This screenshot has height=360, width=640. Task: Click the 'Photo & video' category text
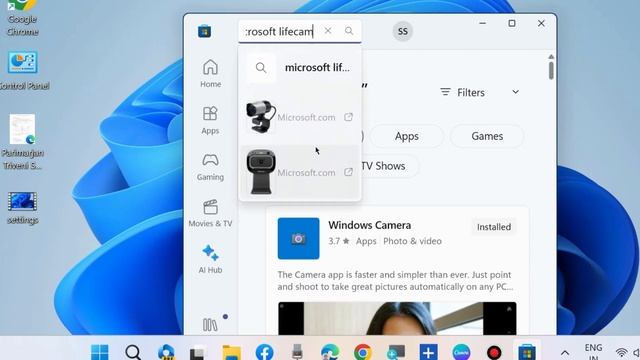click(x=412, y=241)
